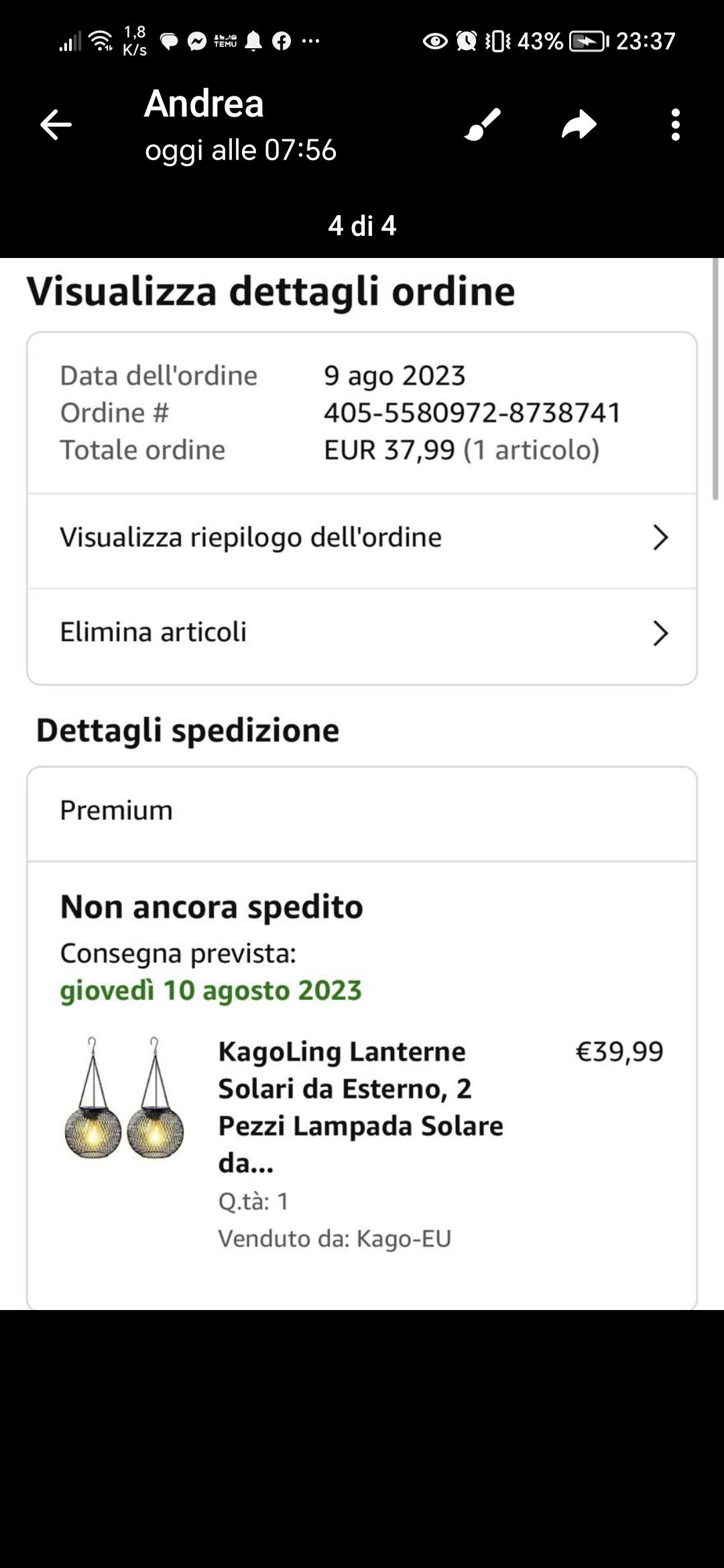Viewport: 724px width, 1568px height.
Task: Tap the Wi-Fi status icon
Action: click(x=101, y=41)
